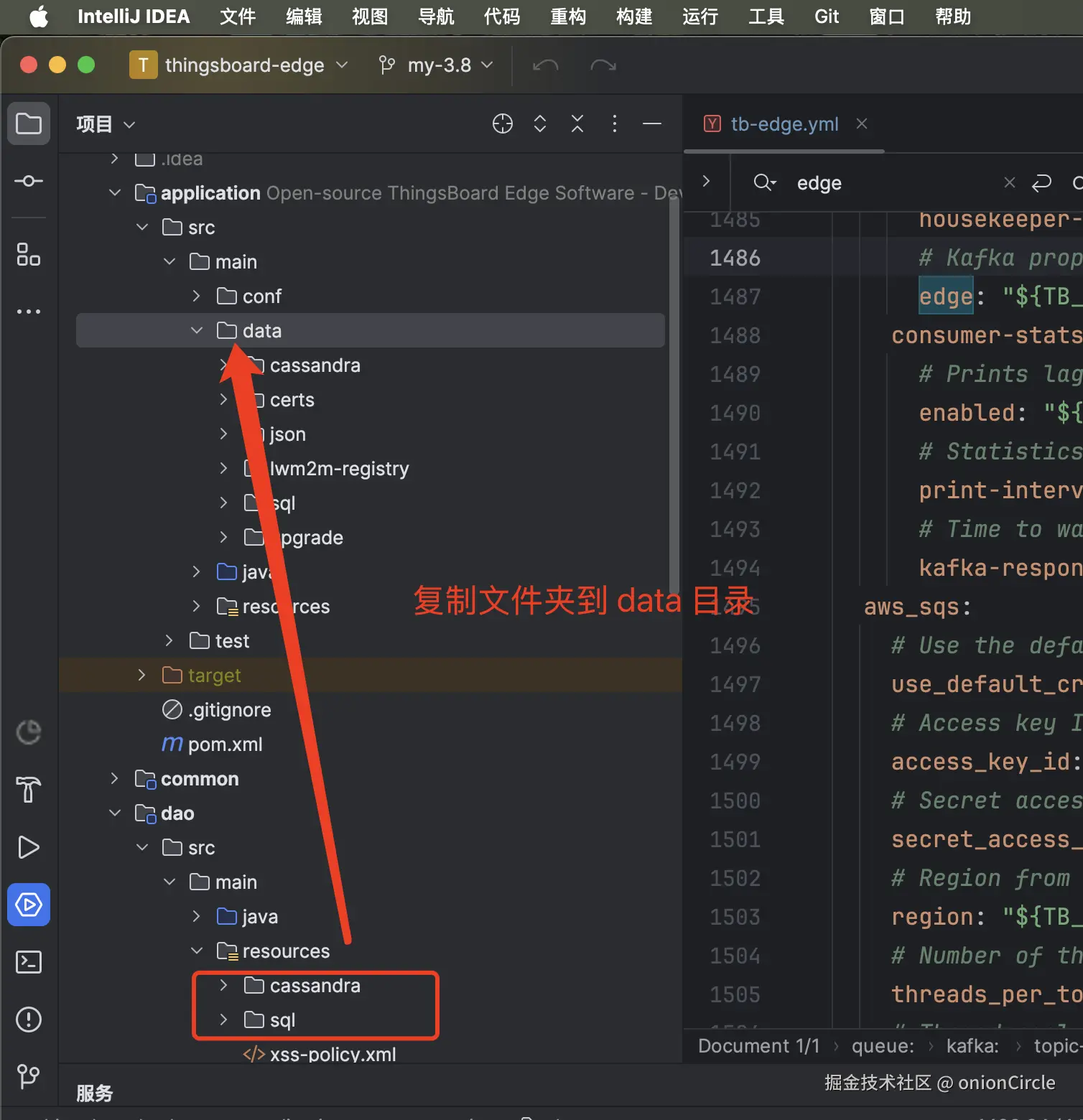Open the Git menu
The width and height of the screenshot is (1083, 1120).
click(x=827, y=17)
